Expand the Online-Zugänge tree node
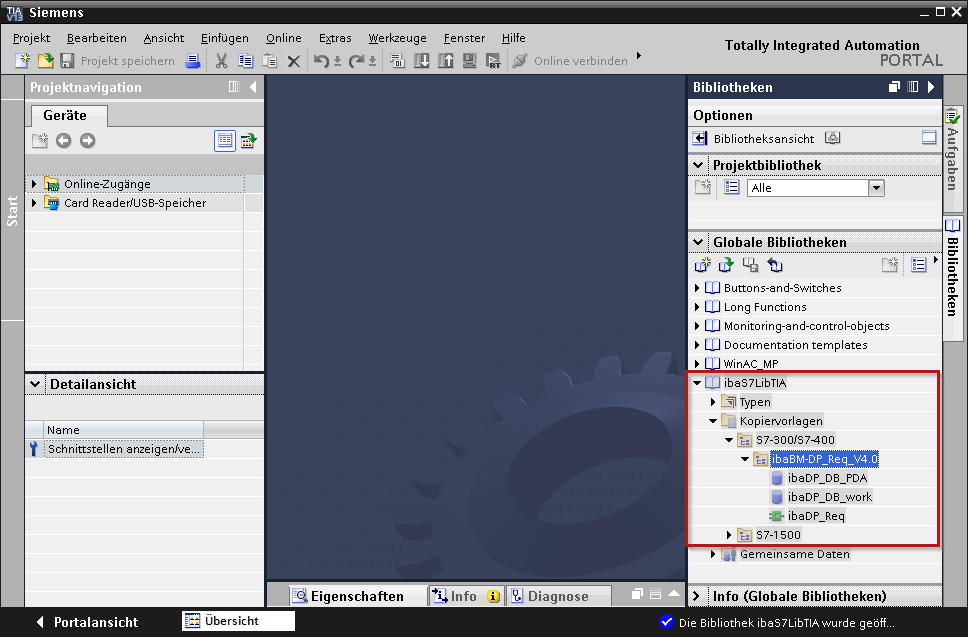968x637 pixels. 34,184
